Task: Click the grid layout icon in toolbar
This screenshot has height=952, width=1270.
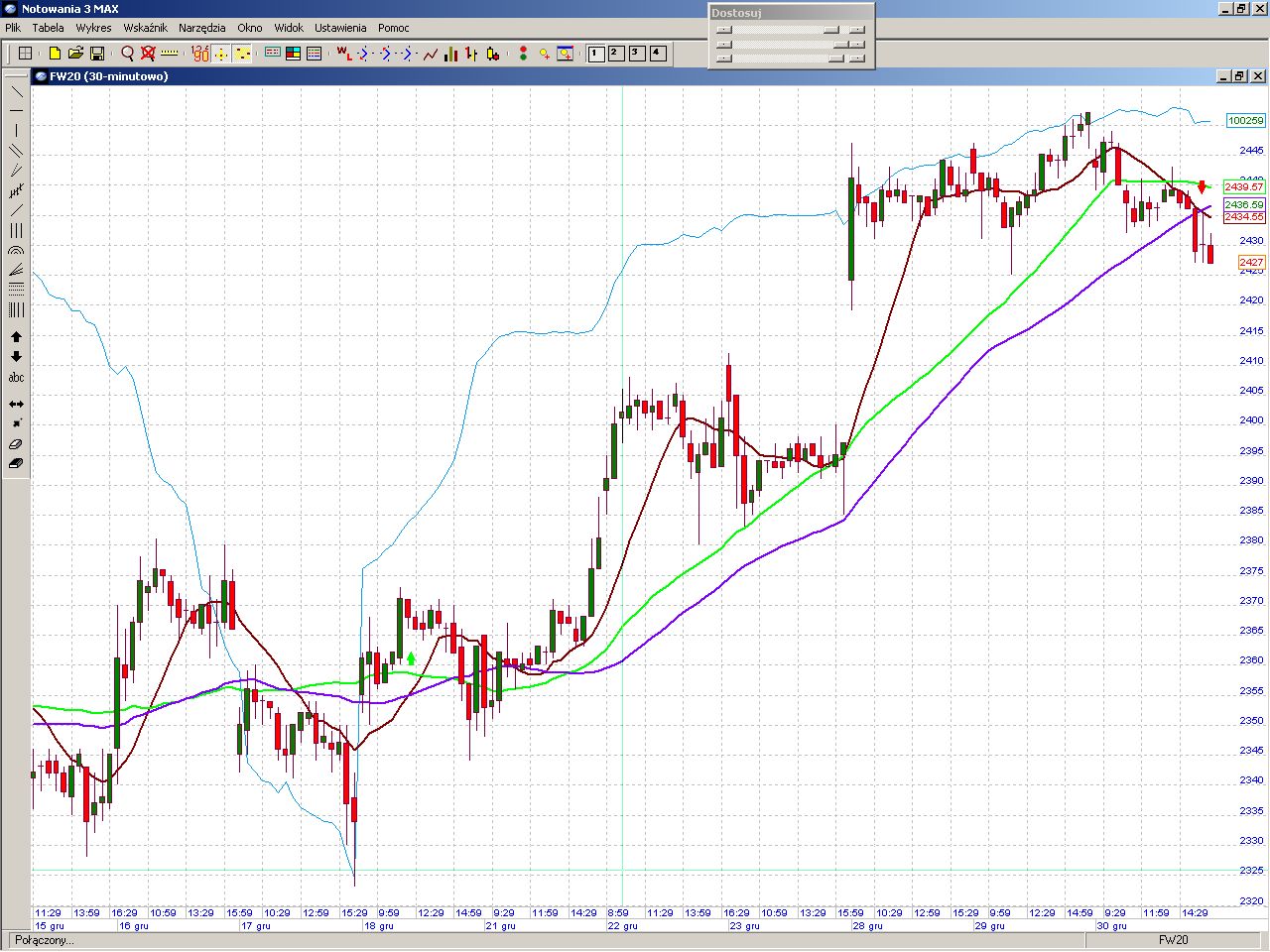Action: pyautogui.click(x=26, y=54)
